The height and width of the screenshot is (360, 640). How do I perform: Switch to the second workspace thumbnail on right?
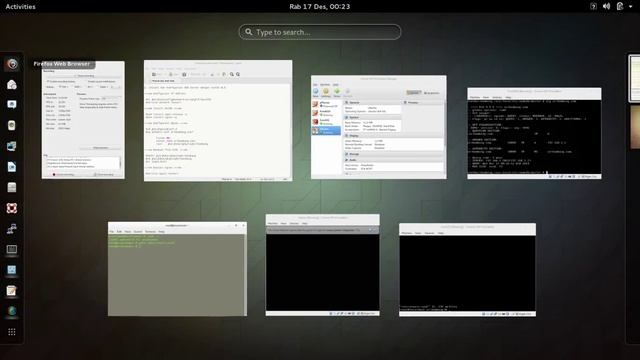[x=635, y=127]
